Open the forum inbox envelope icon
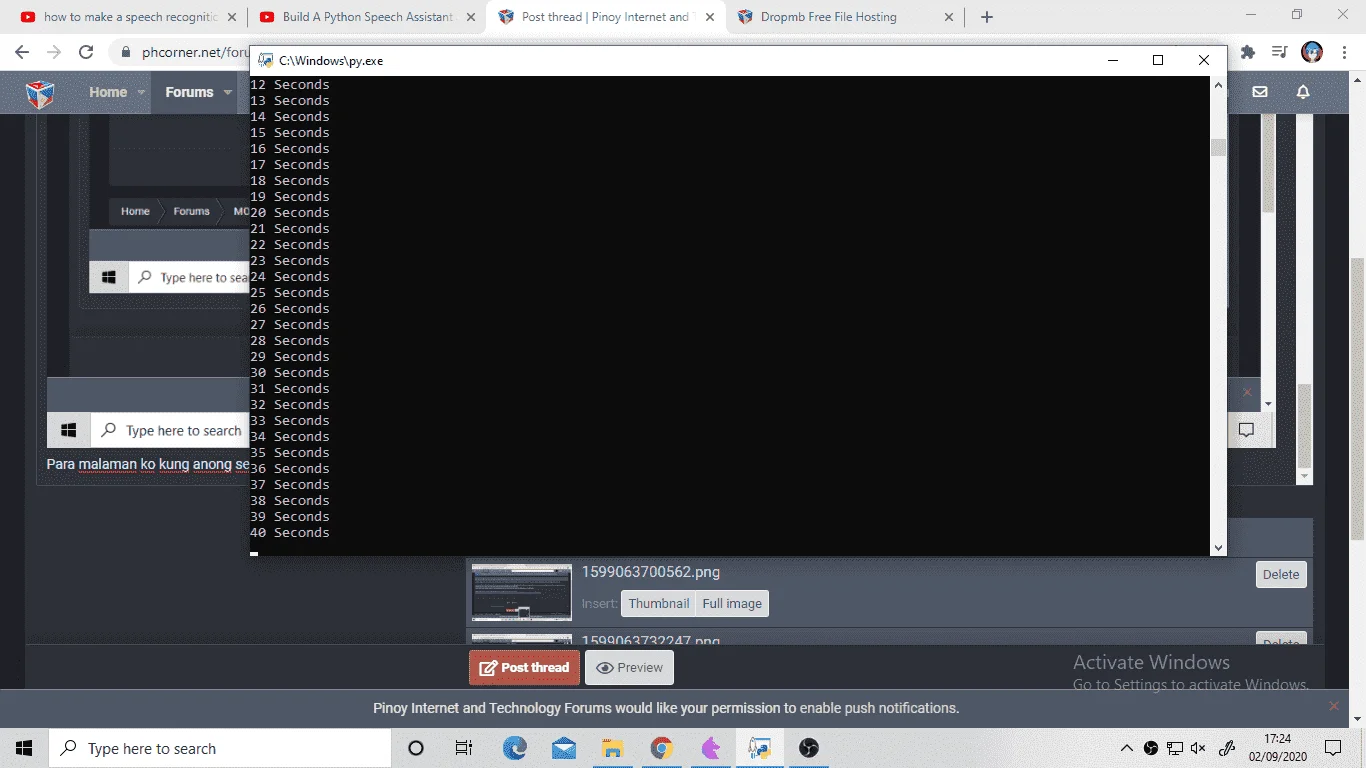Screen dimensions: 1366x768 [1260, 92]
